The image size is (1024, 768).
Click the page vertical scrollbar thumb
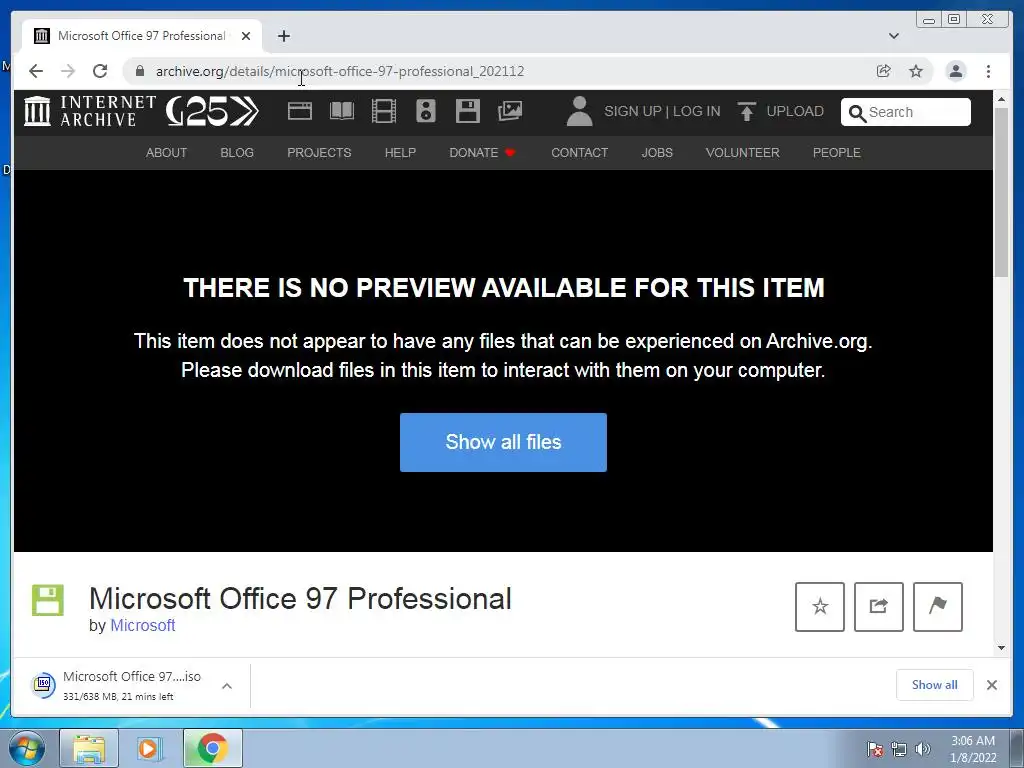(x=1000, y=193)
